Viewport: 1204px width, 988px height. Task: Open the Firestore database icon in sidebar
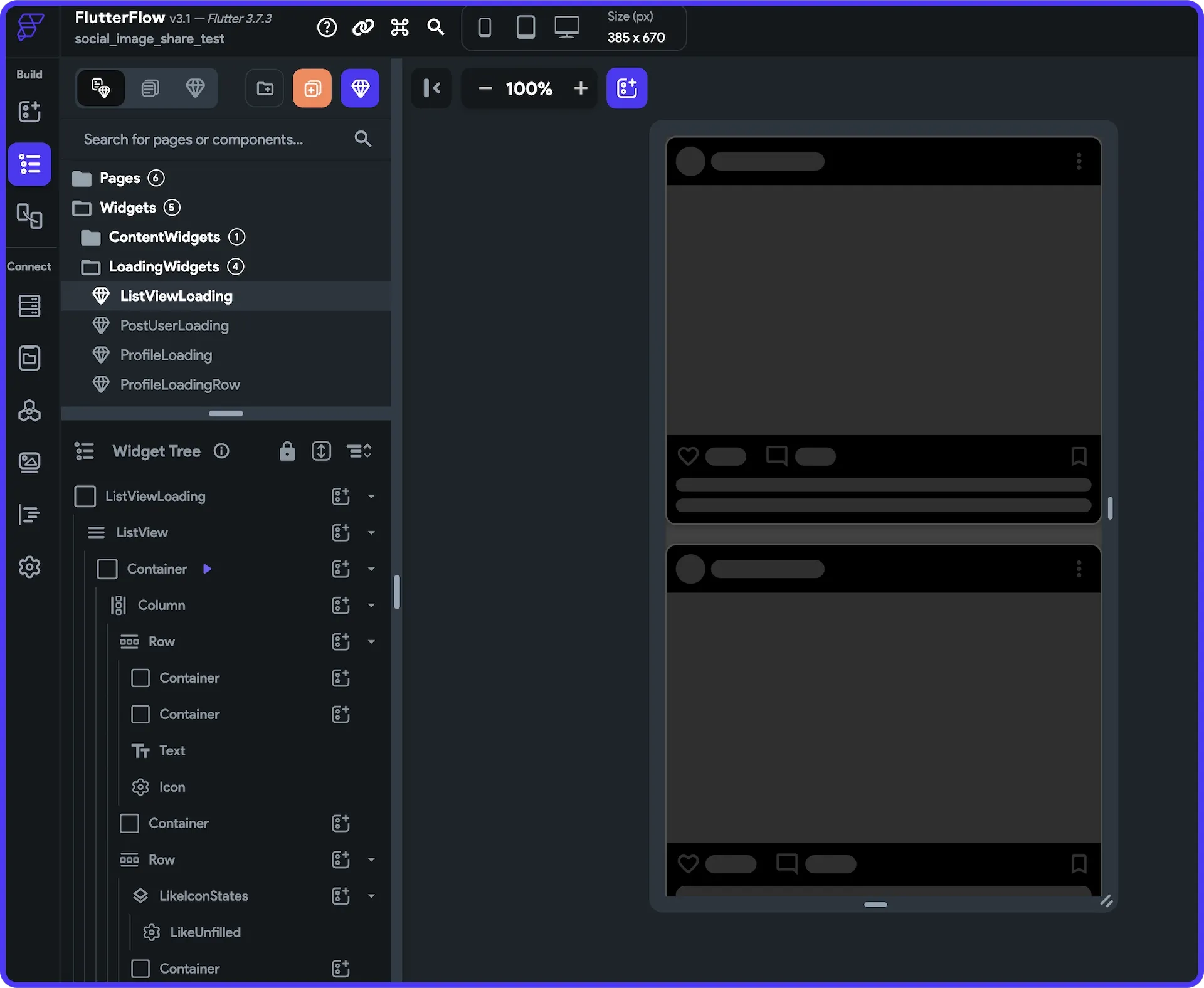click(29, 306)
